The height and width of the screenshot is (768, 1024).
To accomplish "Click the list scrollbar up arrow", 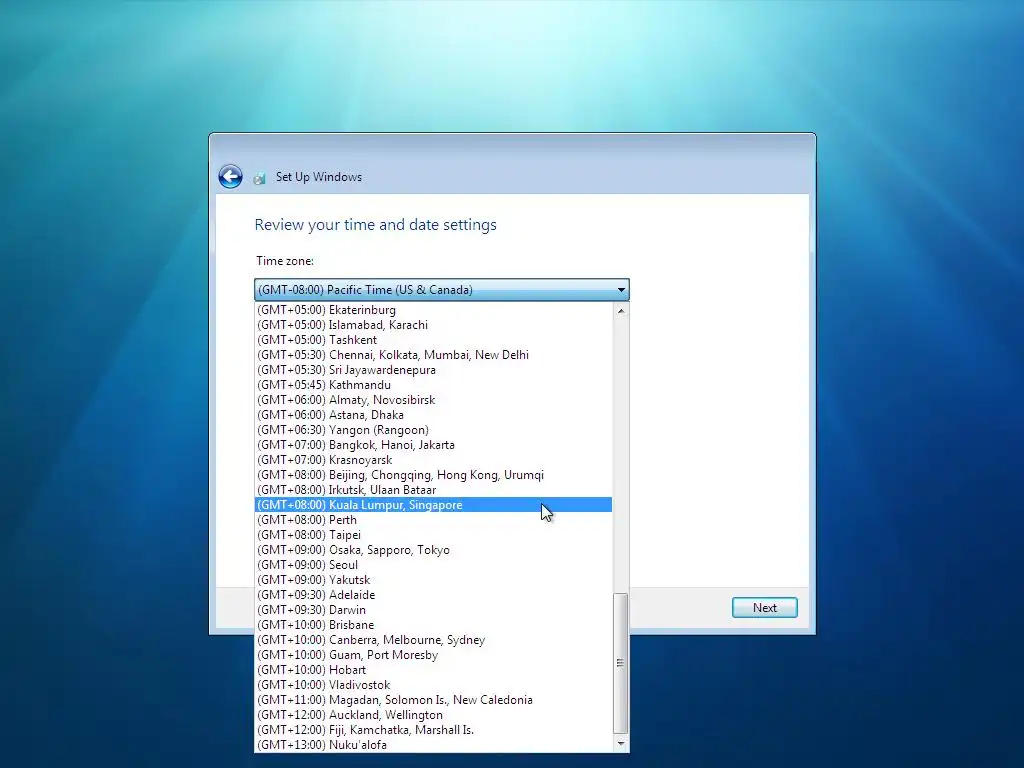I will click(x=621, y=311).
